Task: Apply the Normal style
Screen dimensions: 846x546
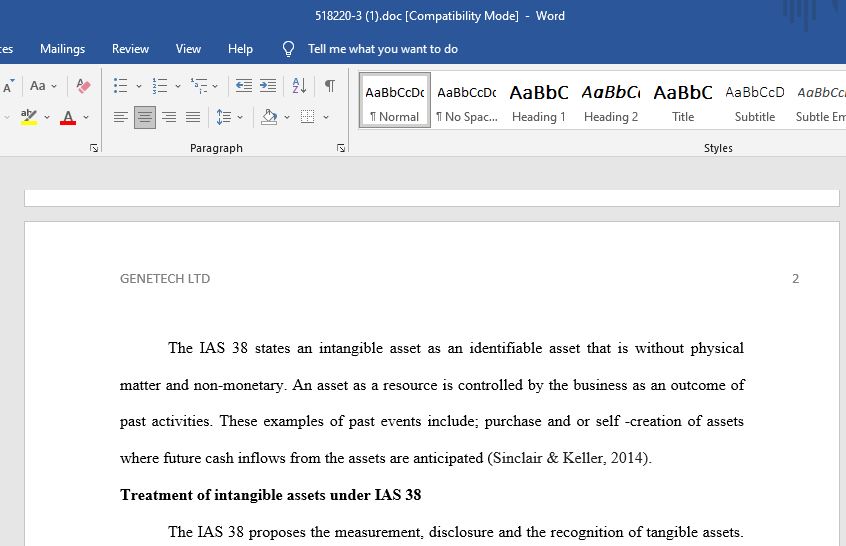Action: [x=395, y=100]
